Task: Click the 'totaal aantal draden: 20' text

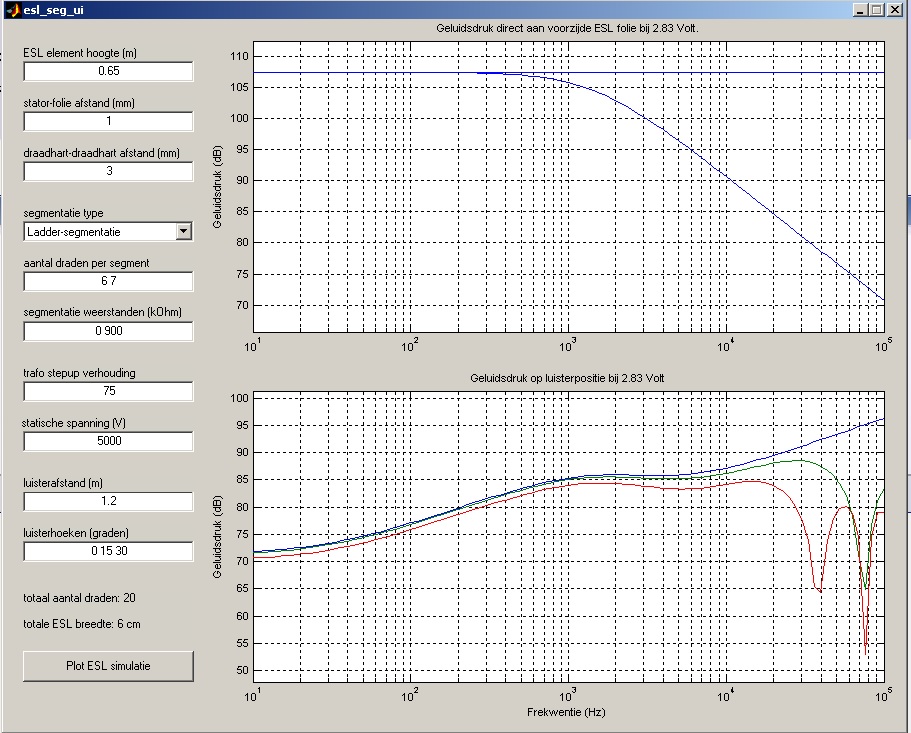Action: click(80, 598)
